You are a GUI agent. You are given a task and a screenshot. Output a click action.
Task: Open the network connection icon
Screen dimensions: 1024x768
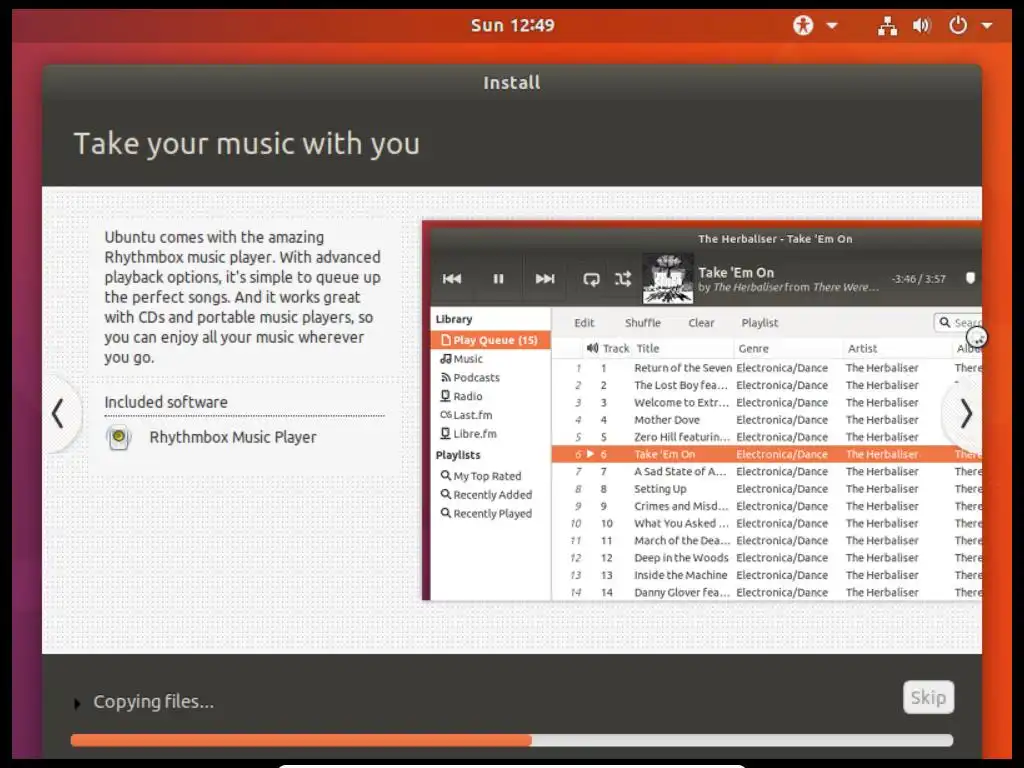pyautogui.click(x=887, y=25)
